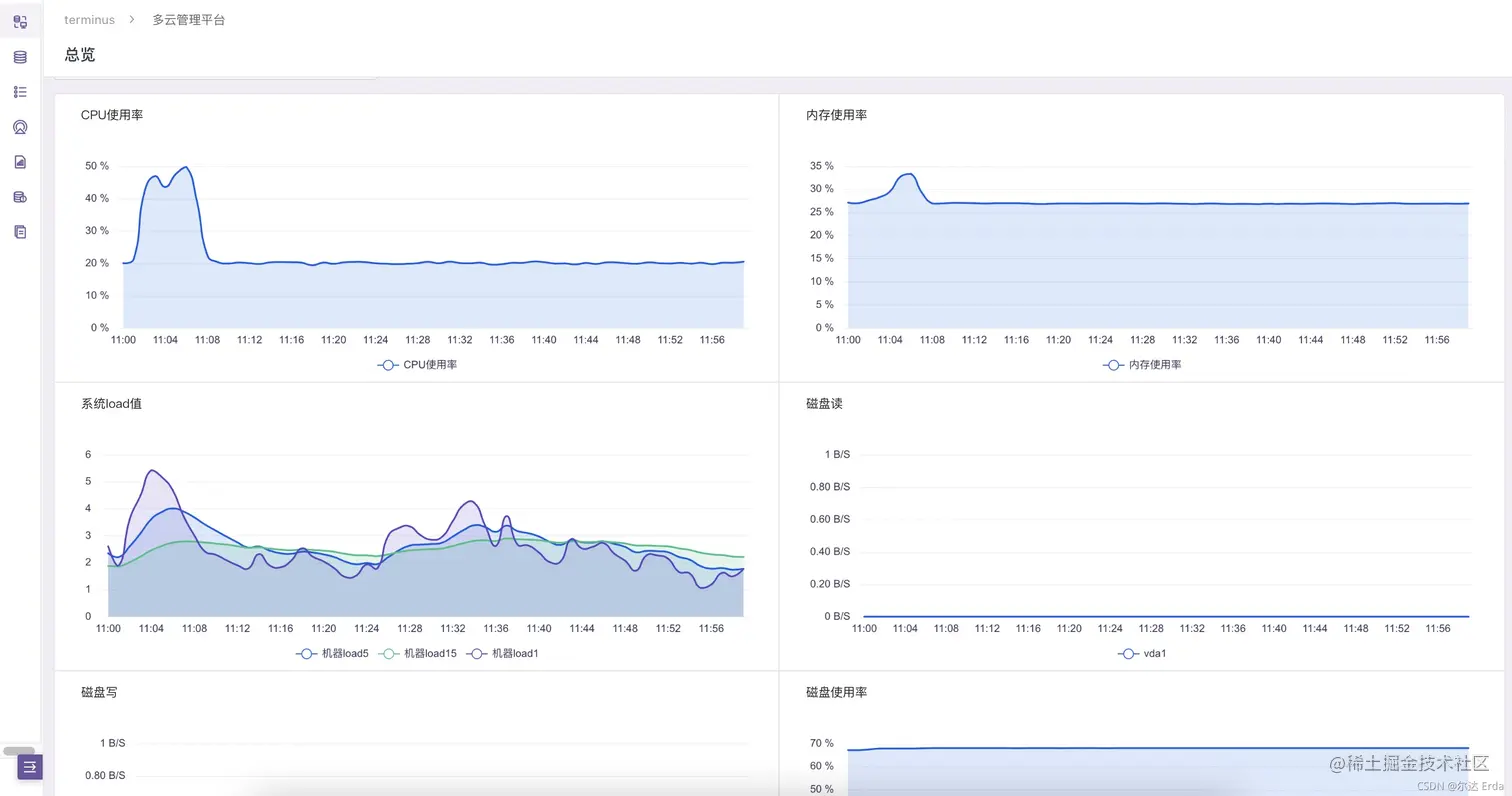Open the database alert sidebar icon
1512x796 pixels.
(x=20, y=197)
